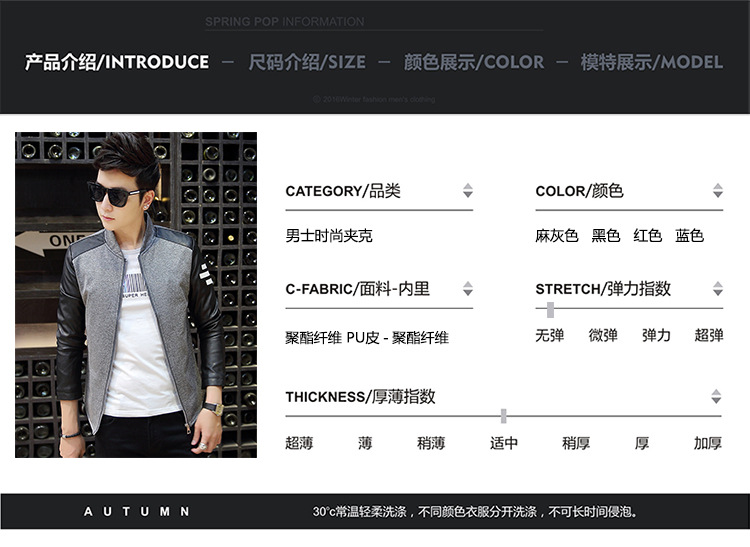Expand the STRETCH/弹力指数 sort arrows
750x547 pixels.
(x=717, y=288)
